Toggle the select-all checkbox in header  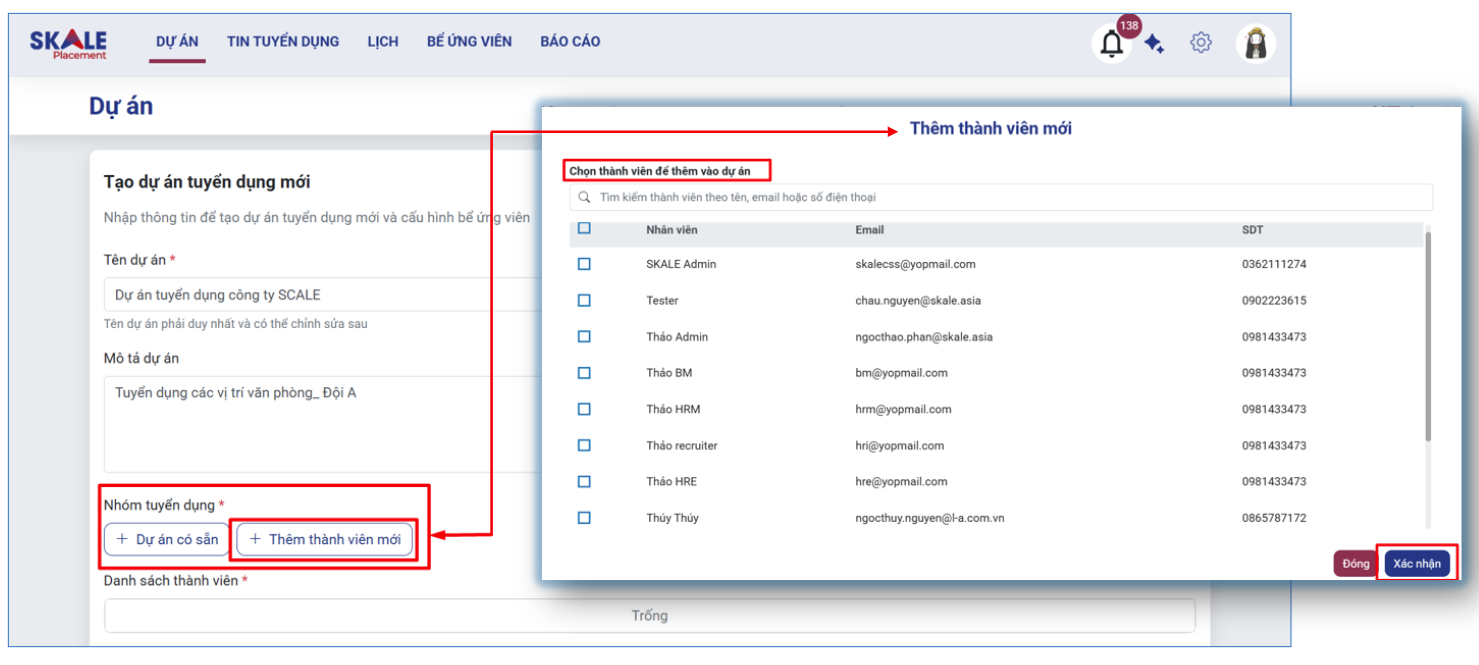tap(584, 228)
